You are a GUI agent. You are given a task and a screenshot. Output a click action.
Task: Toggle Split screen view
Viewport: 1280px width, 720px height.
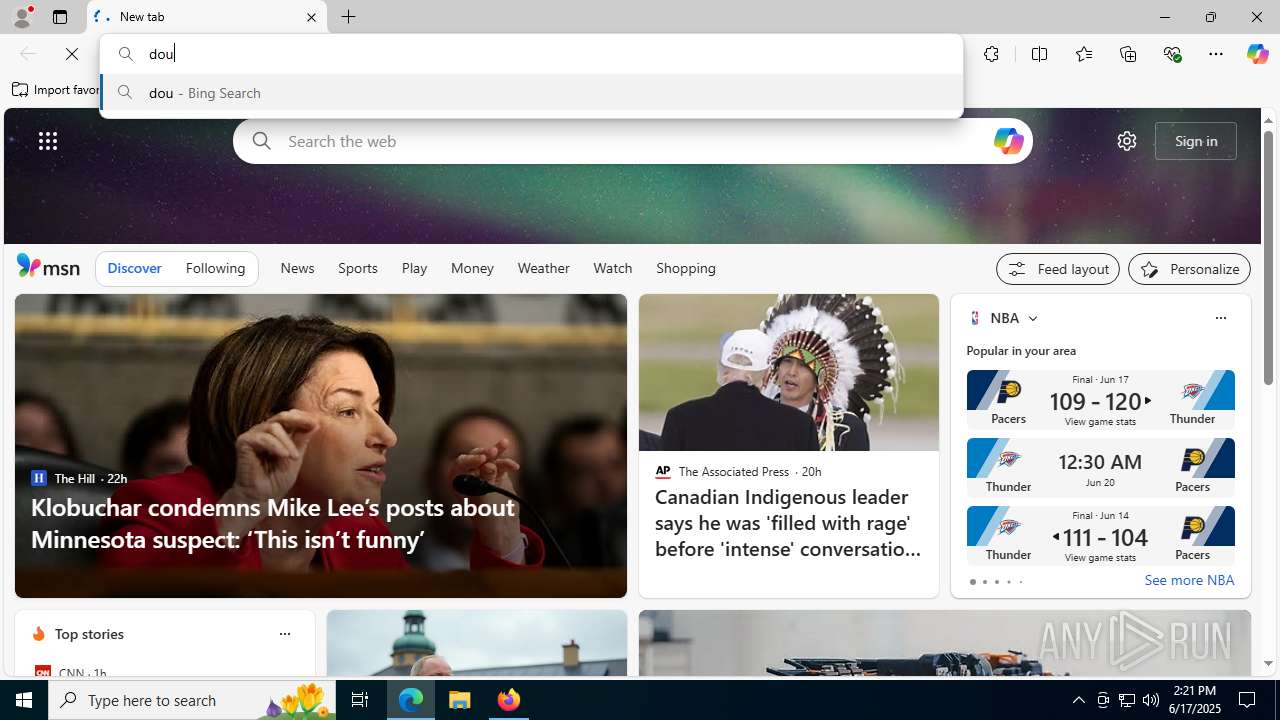1039,54
